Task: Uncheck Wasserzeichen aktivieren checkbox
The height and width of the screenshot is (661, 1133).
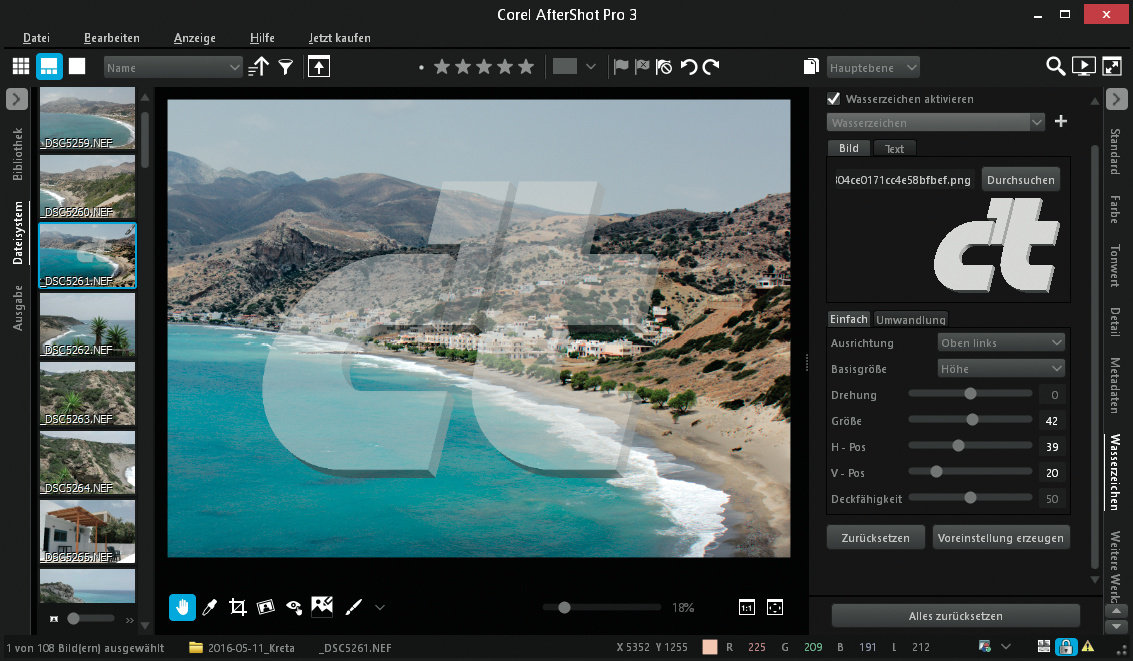Action: point(833,99)
